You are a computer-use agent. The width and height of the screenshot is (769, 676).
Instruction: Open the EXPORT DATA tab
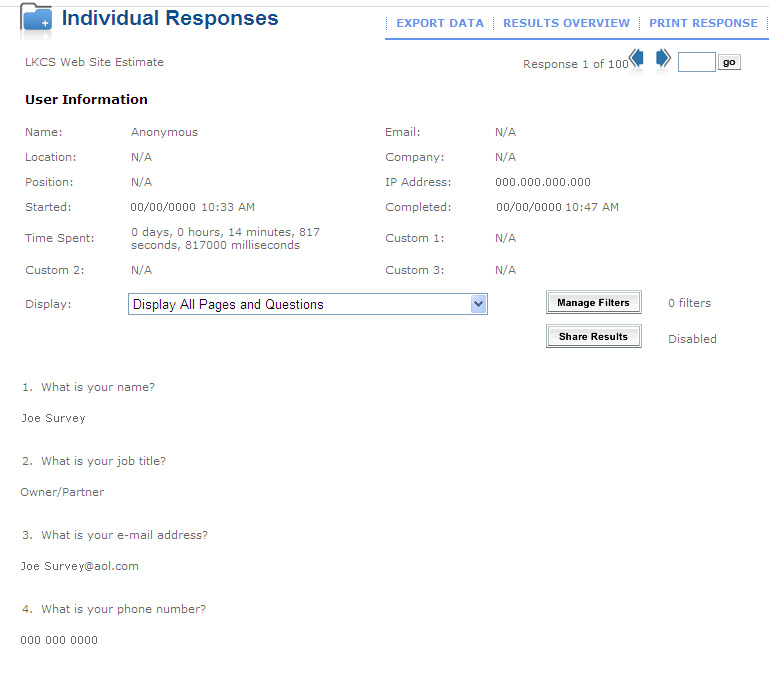pyautogui.click(x=440, y=23)
